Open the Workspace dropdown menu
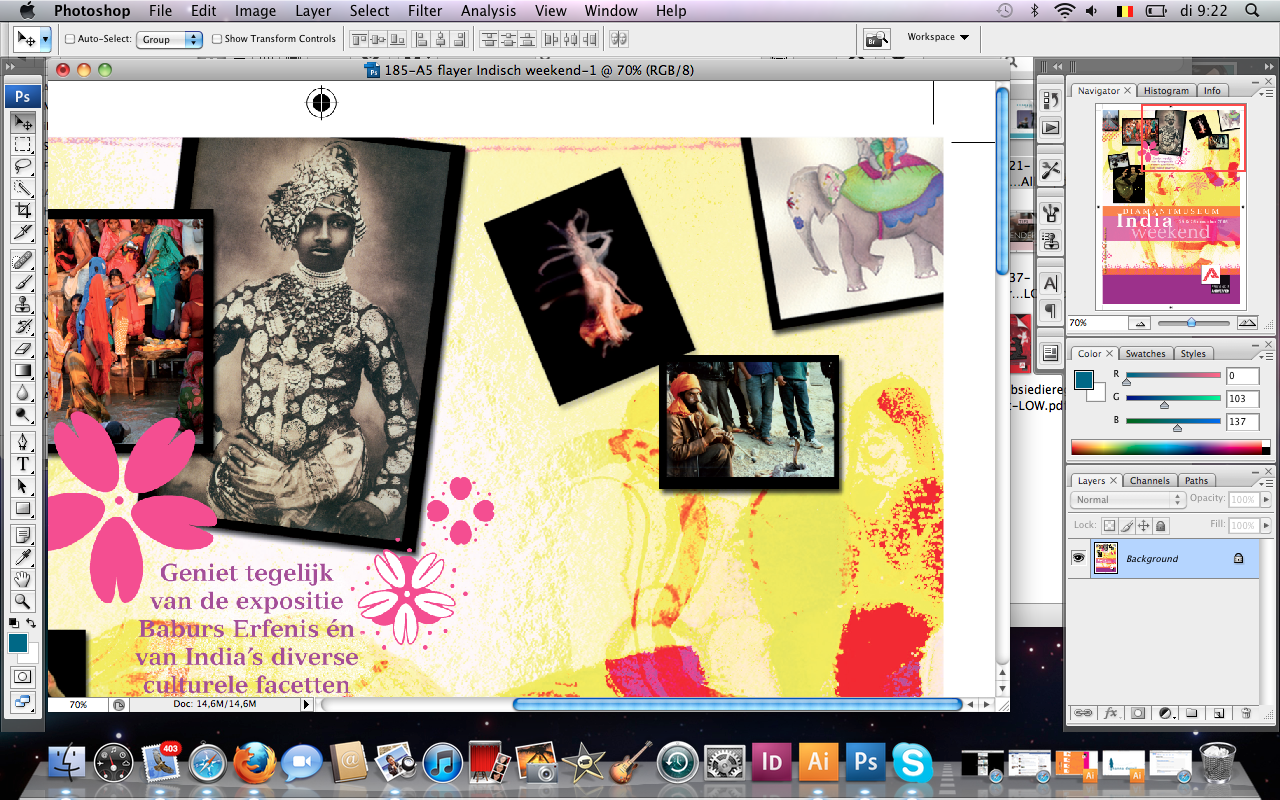 coord(938,37)
